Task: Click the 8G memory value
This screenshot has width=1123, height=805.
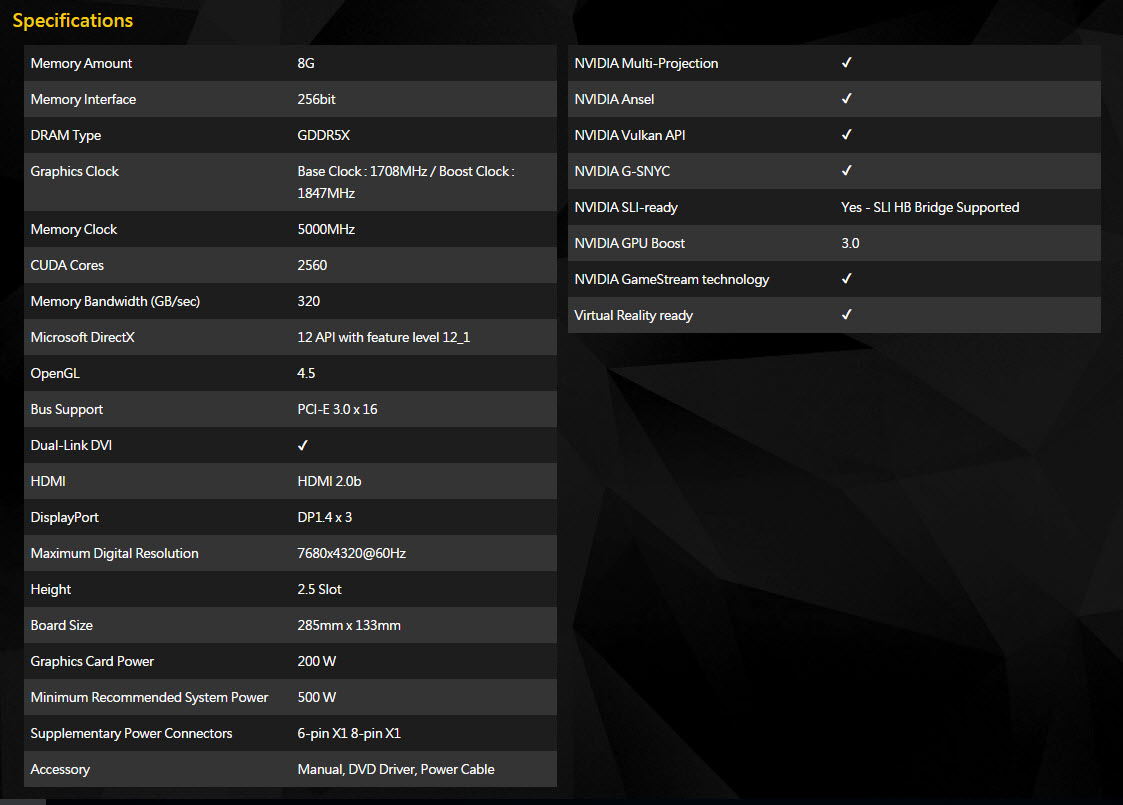Action: (306, 63)
